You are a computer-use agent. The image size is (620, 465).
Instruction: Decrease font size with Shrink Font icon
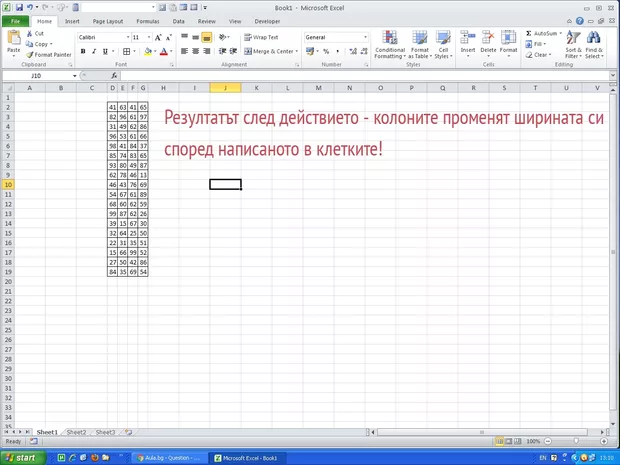[x=169, y=38]
